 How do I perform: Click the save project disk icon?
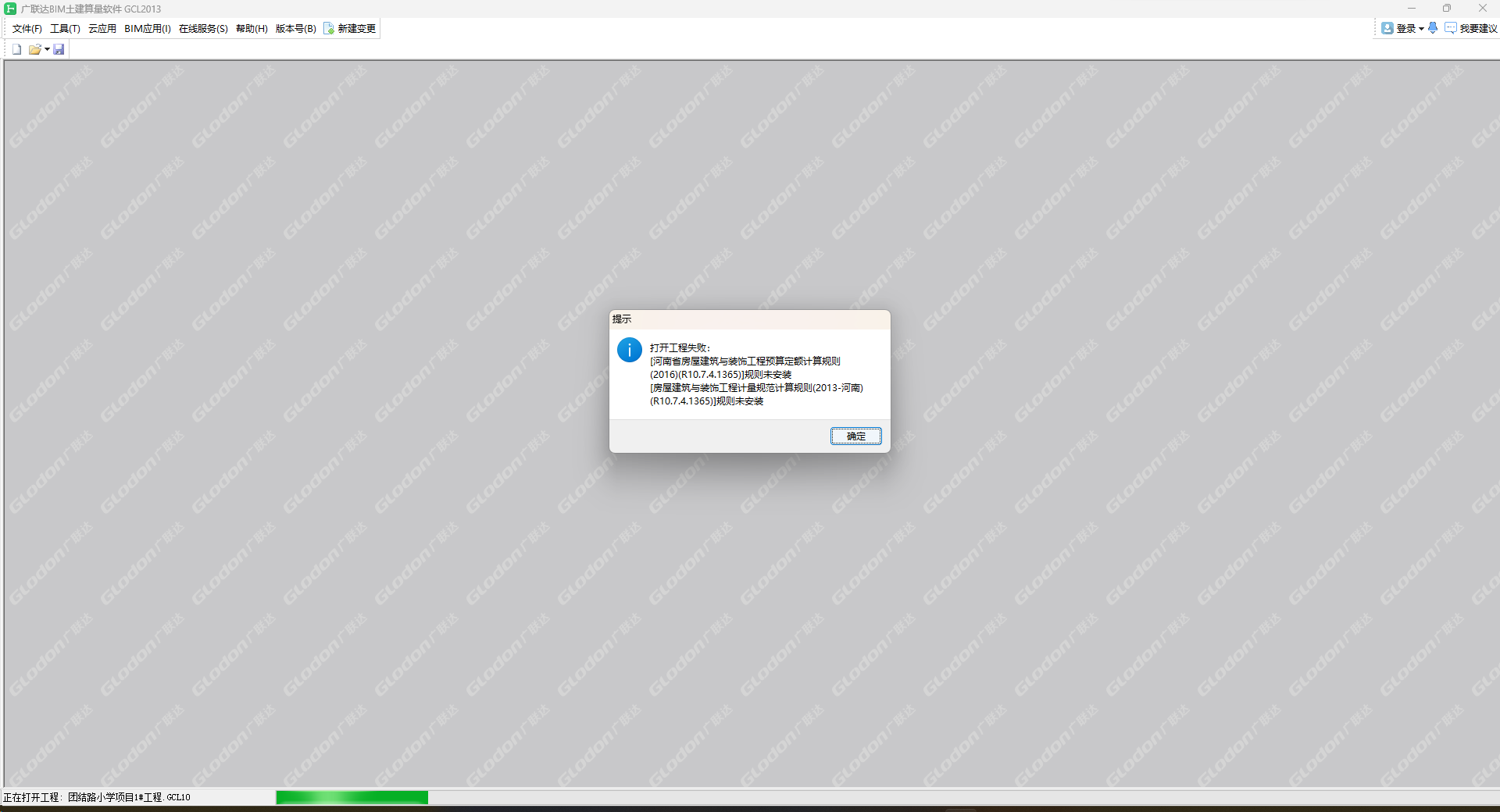pos(59,49)
